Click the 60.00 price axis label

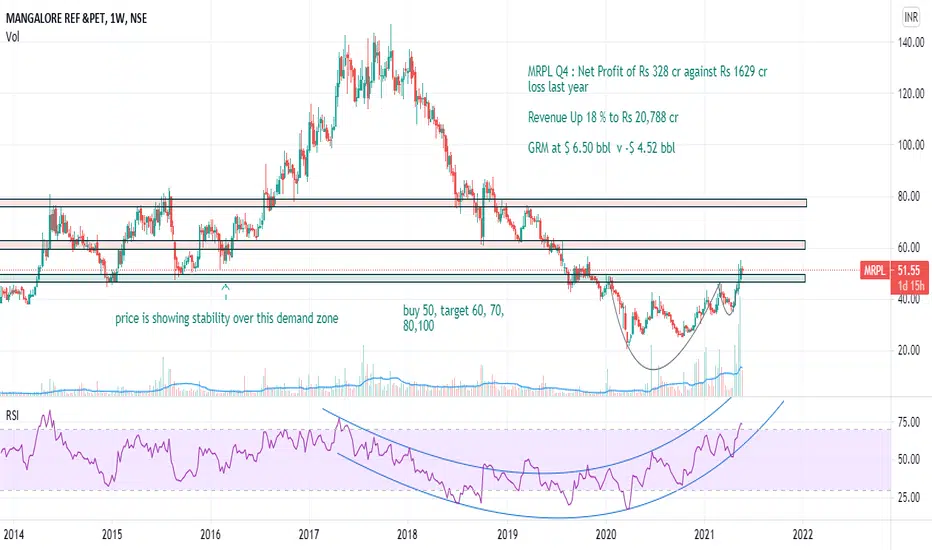pos(909,247)
